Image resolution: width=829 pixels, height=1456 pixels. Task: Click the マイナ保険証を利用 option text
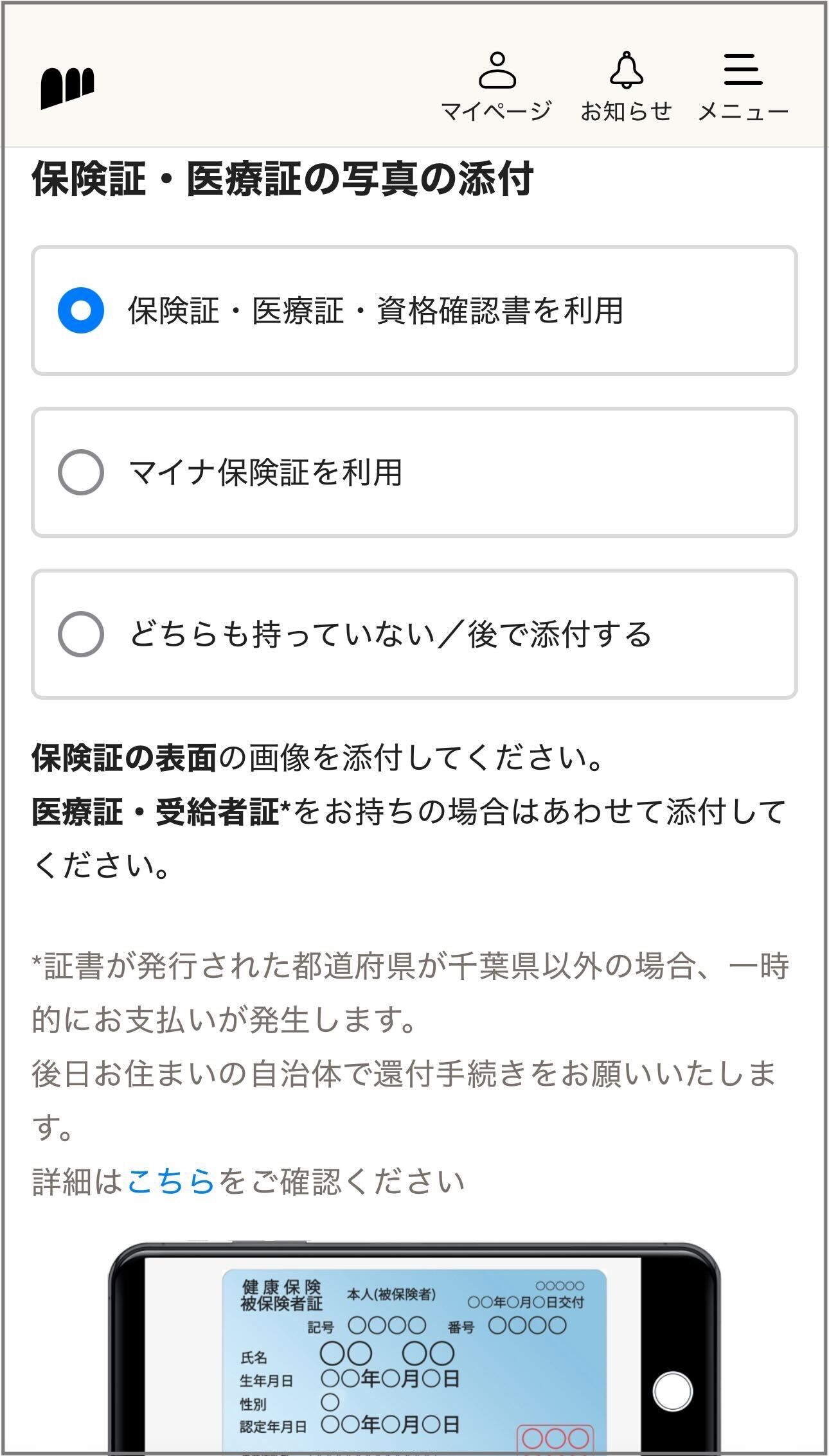[x=265, y=472]
